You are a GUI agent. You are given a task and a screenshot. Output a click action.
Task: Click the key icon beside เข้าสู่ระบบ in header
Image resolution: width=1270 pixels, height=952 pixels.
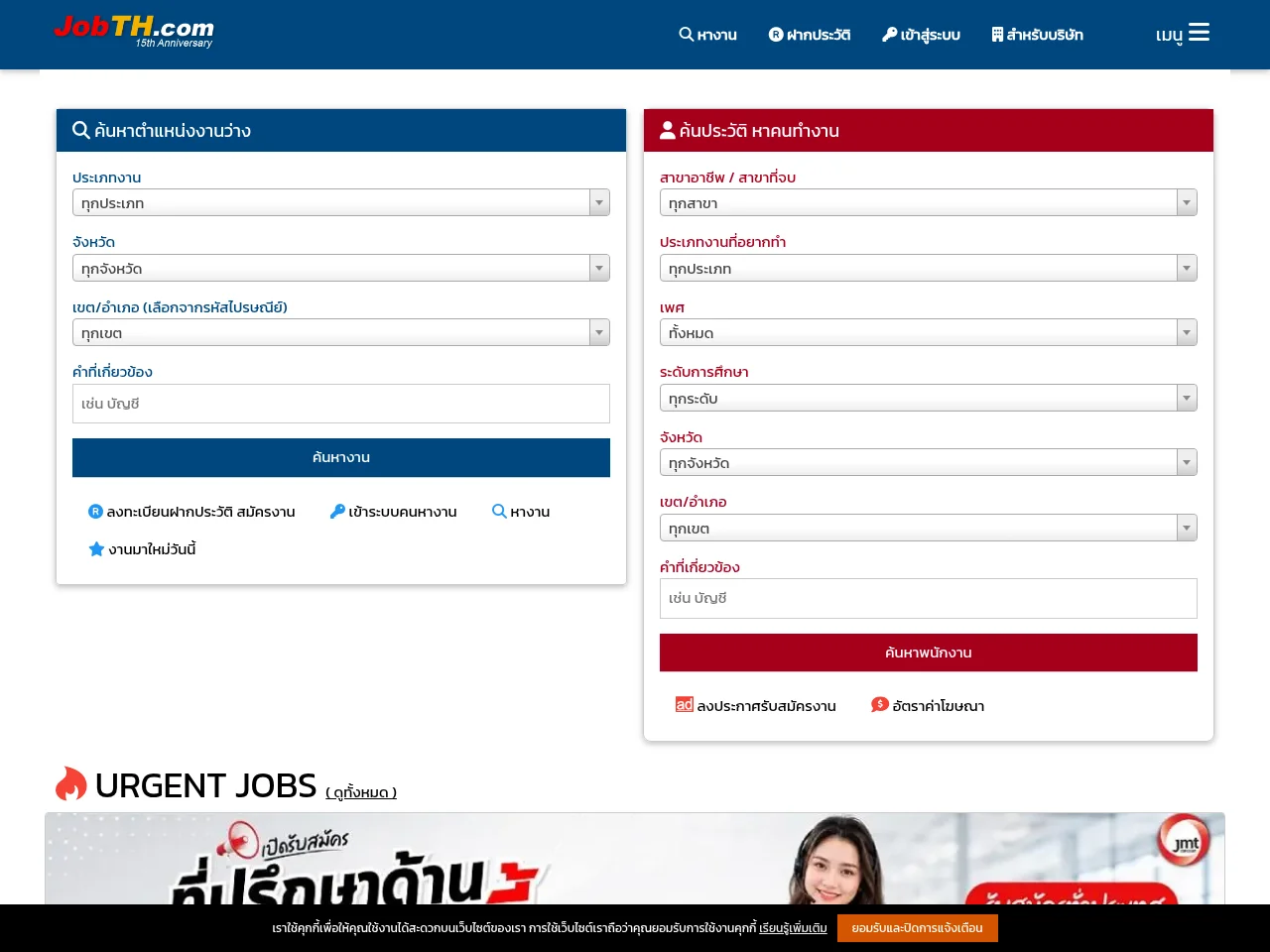click(x=889, y=35)
